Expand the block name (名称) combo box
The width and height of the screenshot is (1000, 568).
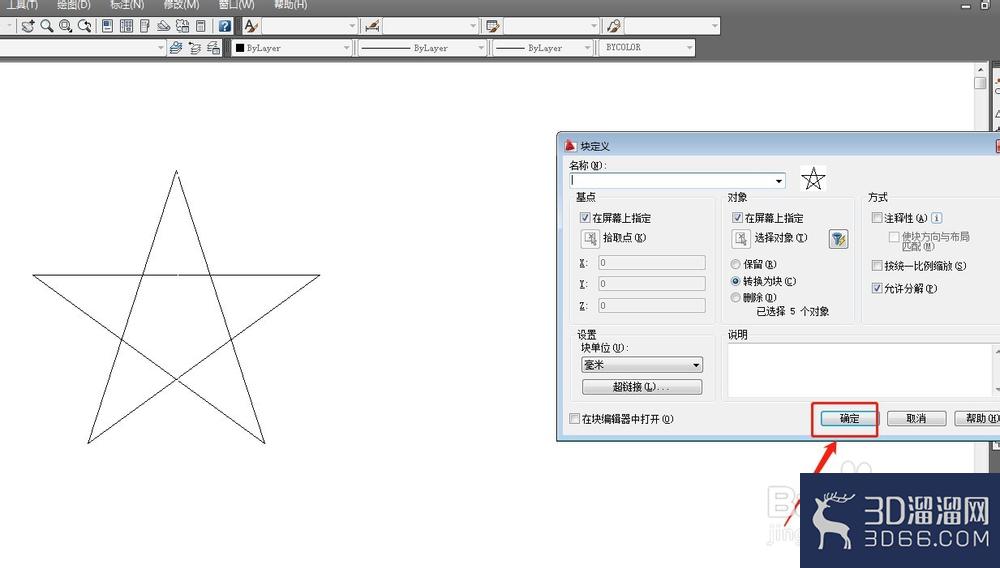pos(779,181)
